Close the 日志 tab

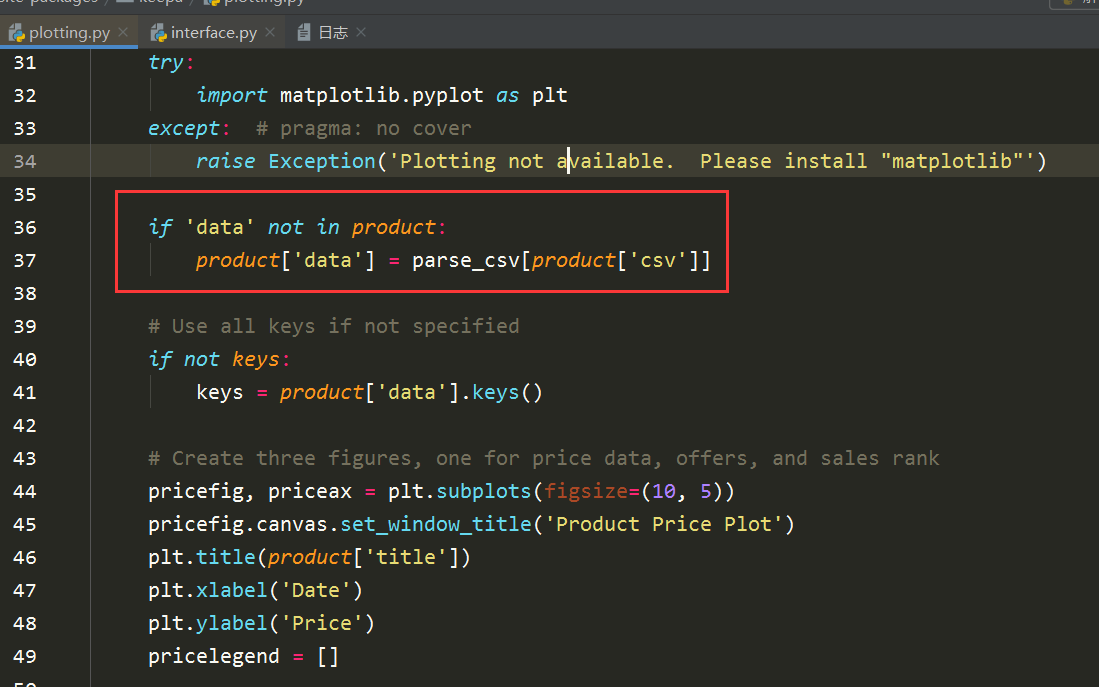(x=359, y=31)
